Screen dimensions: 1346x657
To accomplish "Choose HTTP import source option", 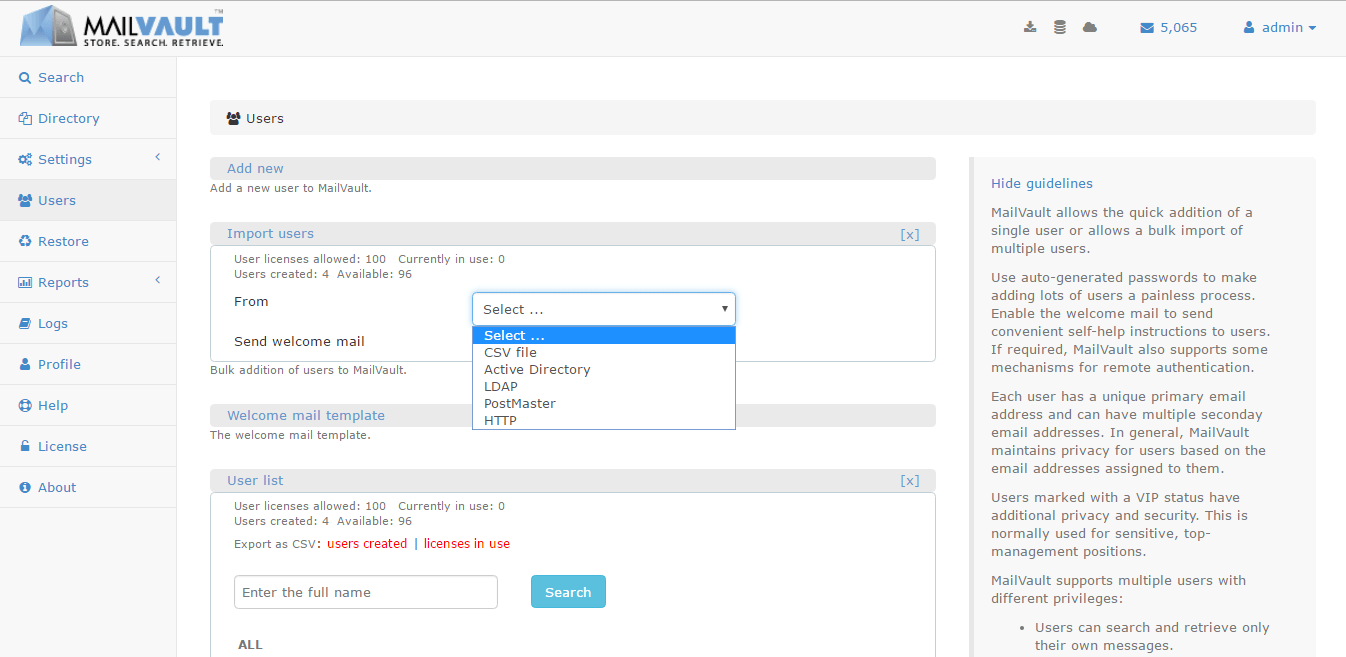I will click(604, 420).
